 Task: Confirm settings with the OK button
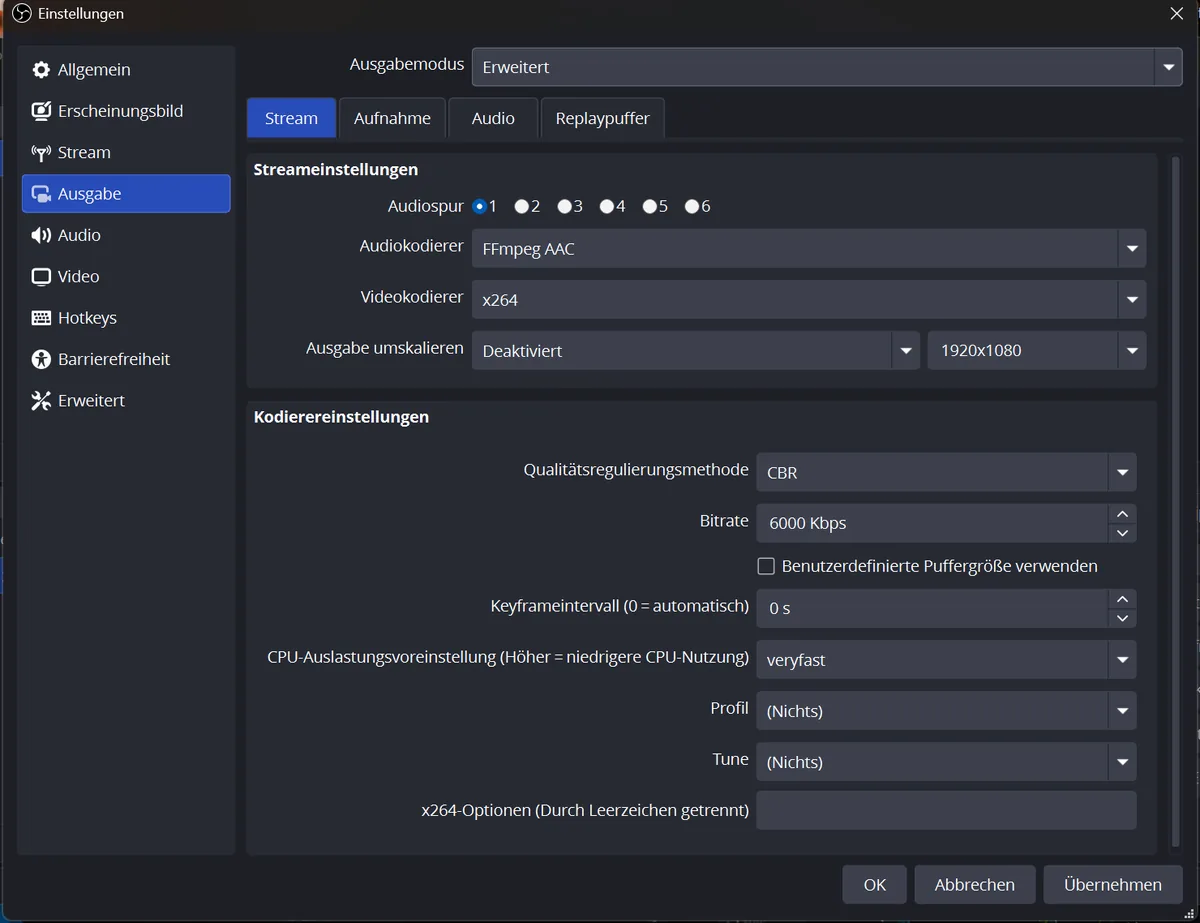875,885
